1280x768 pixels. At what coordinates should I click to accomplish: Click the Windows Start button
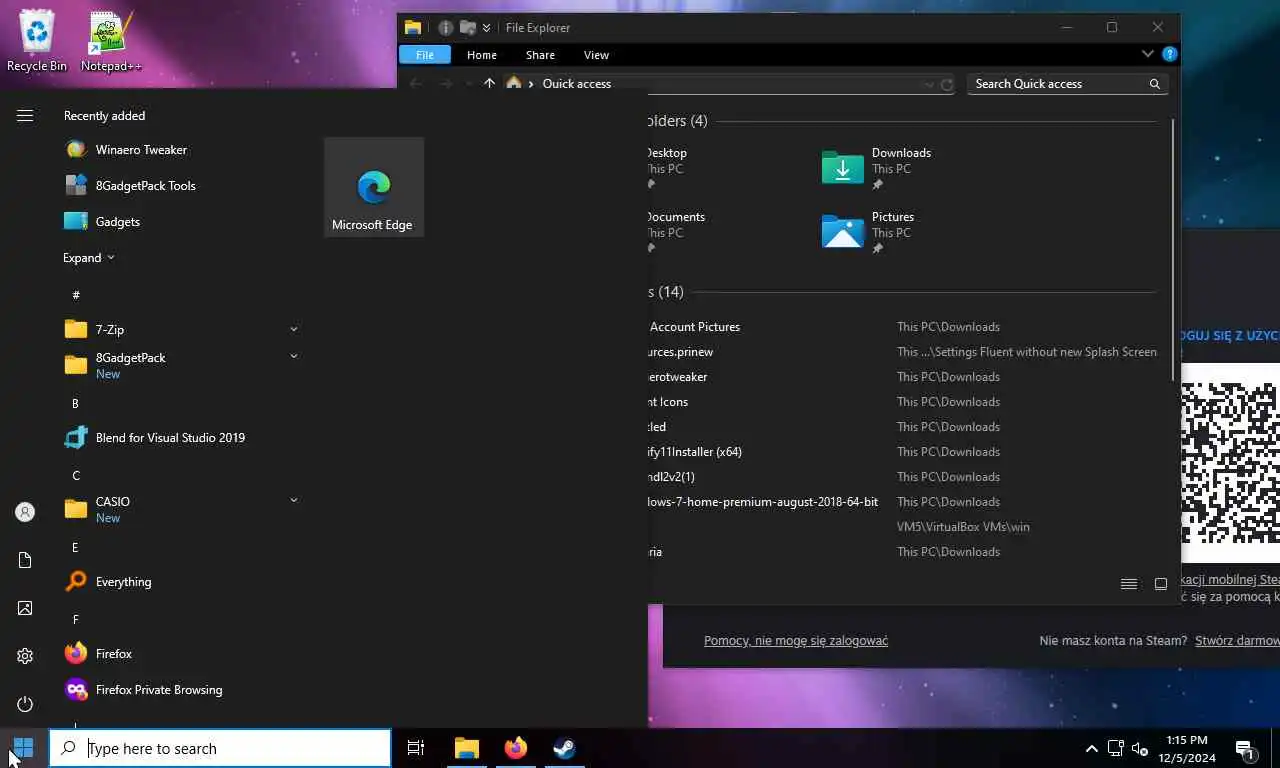24,748
